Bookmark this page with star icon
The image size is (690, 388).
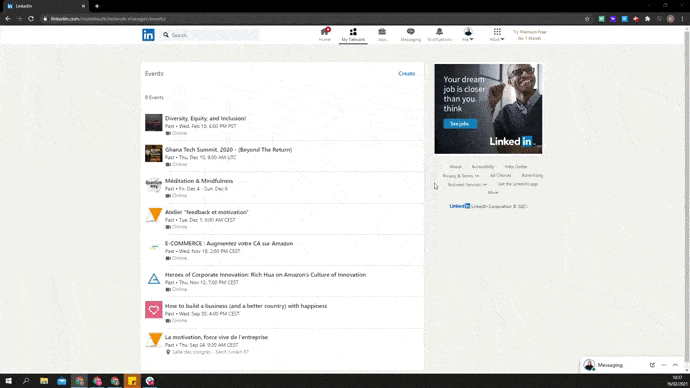pyautogui.click(x=587, y=19)
